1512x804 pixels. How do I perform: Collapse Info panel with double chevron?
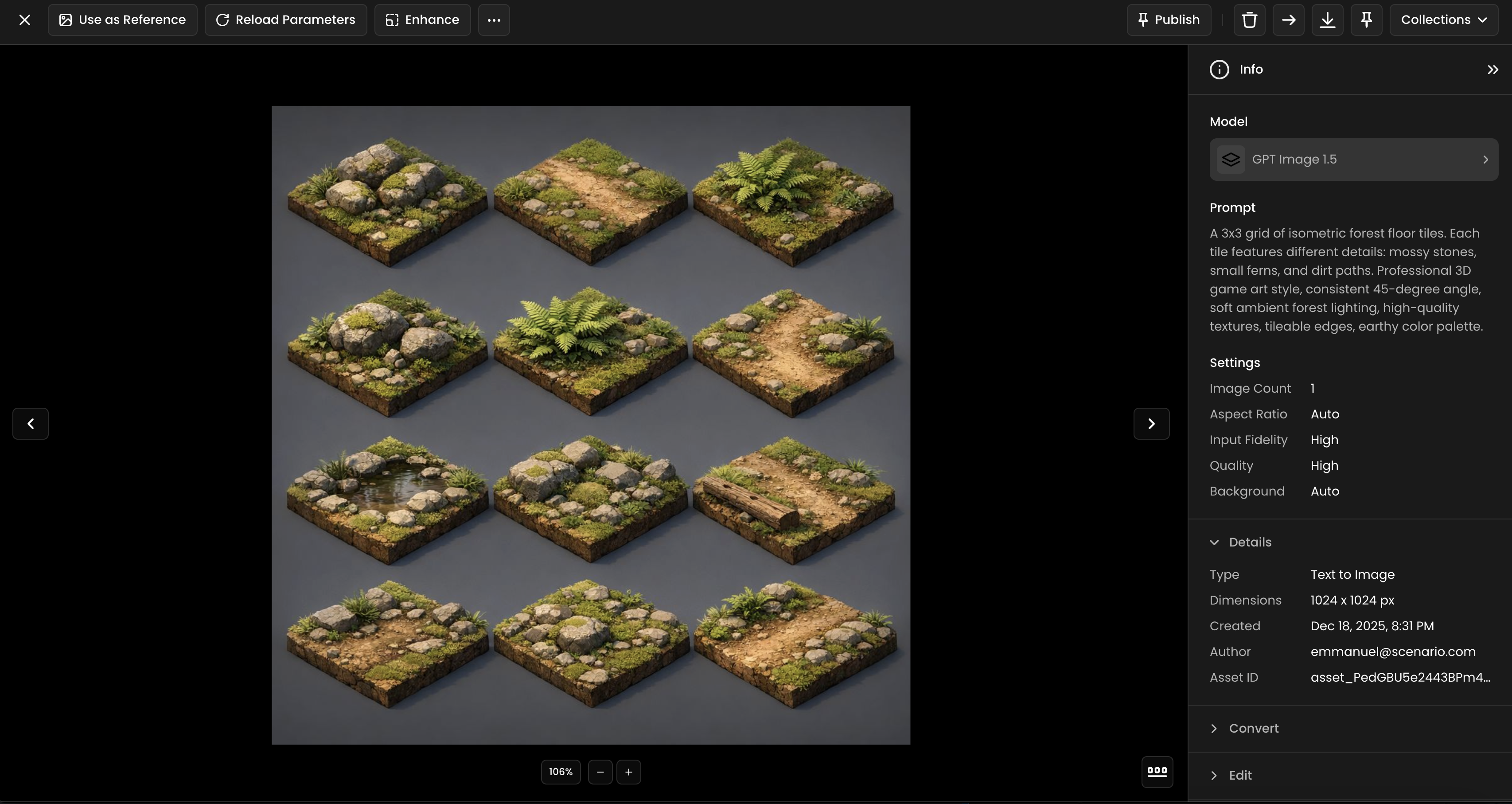tap(1493, 70)
